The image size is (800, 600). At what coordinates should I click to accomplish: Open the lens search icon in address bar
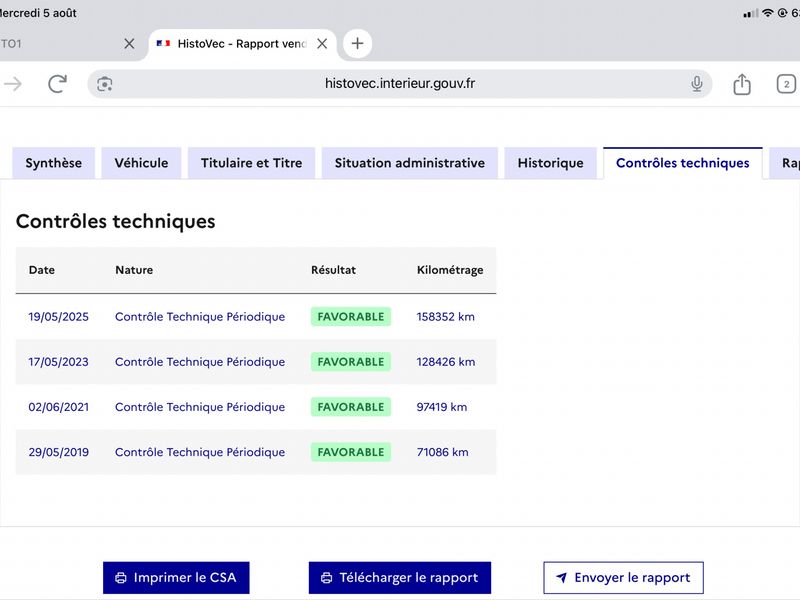click(105, 84)
